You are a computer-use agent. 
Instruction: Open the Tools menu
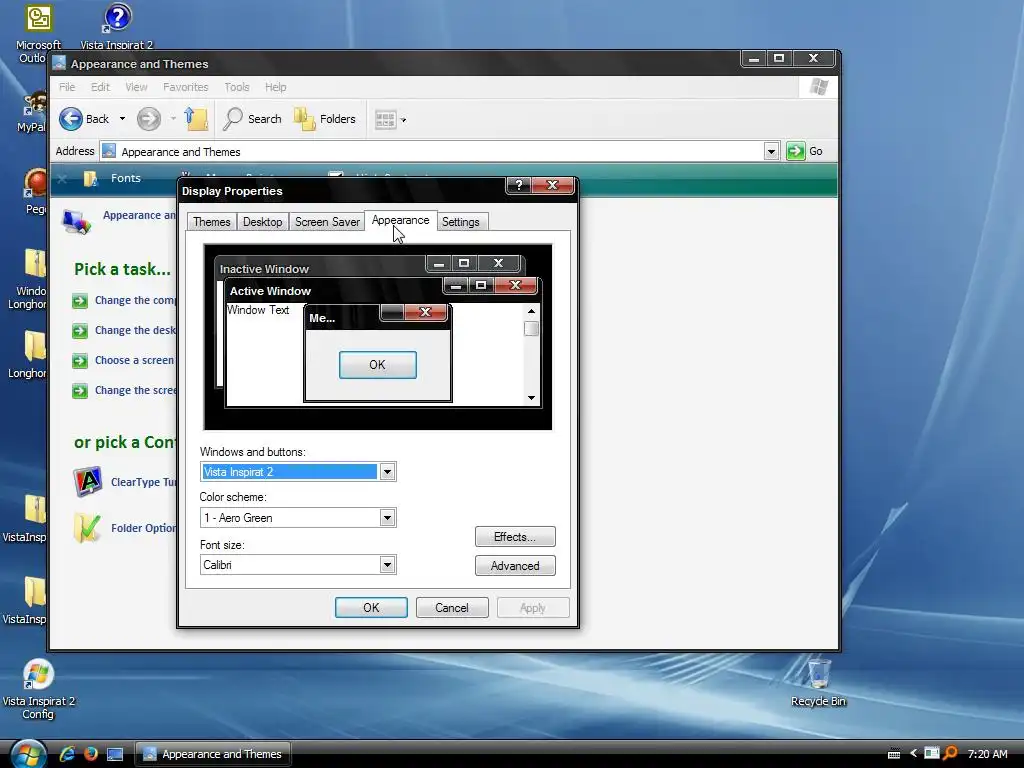point(236,87)
